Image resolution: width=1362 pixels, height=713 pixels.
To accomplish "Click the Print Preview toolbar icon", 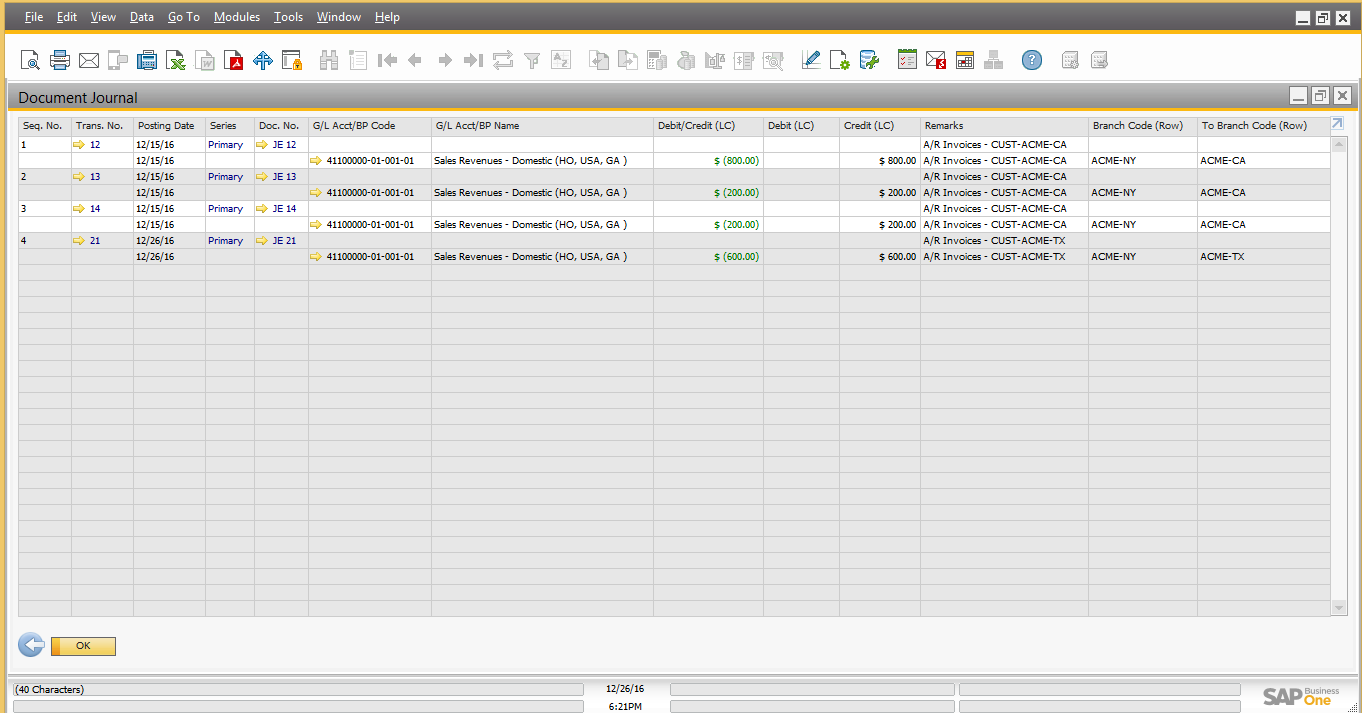I will (31, 61).
